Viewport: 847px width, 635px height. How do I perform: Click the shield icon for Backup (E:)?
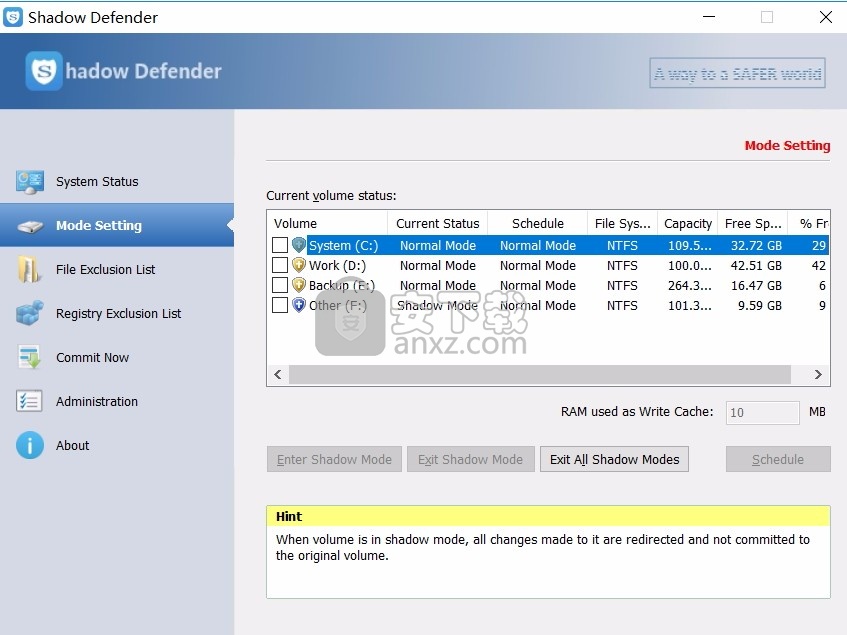pos(299,285)
